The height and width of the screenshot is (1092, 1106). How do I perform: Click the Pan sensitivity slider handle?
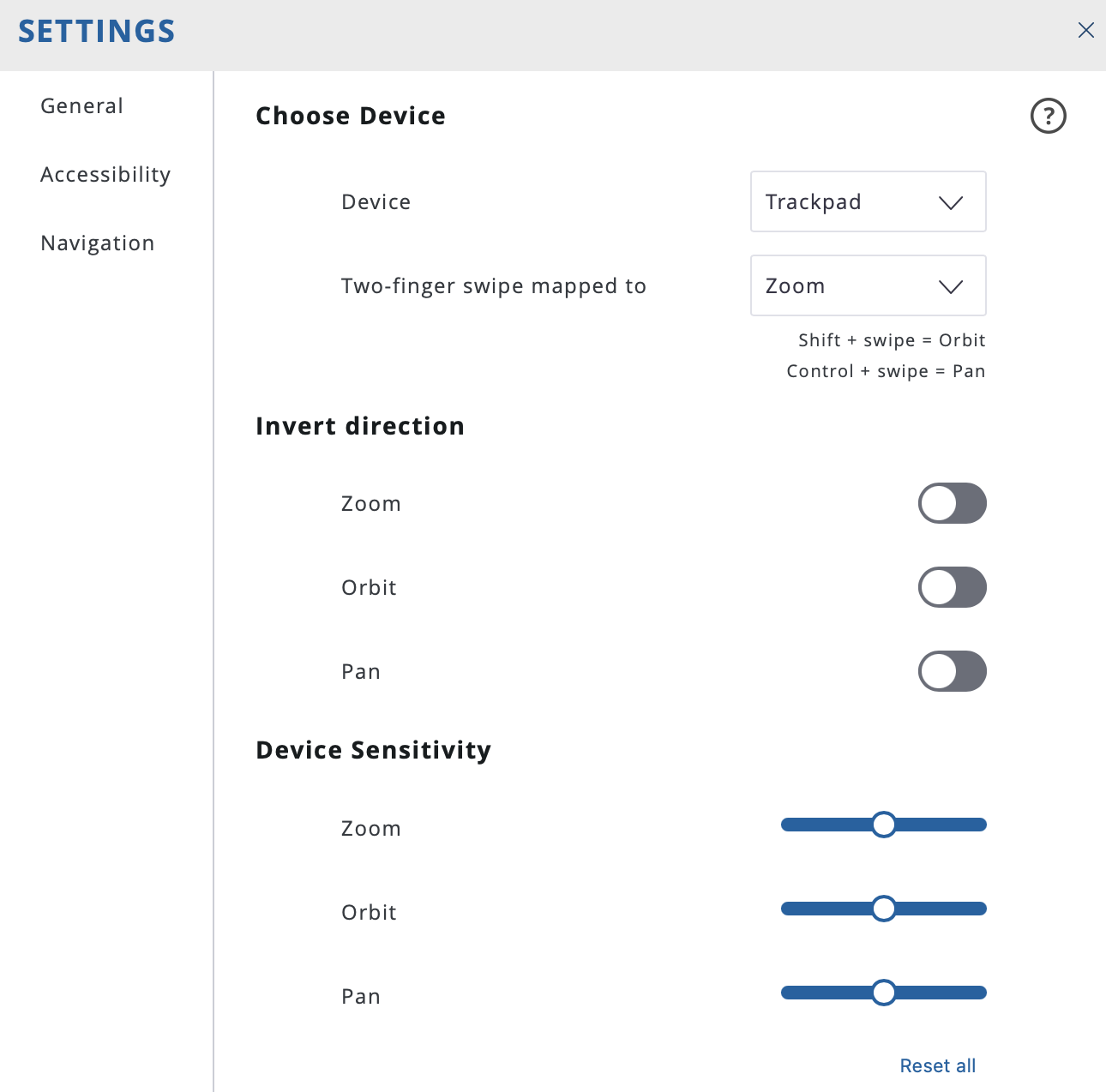pyautogui.click(x=884, y=993)
